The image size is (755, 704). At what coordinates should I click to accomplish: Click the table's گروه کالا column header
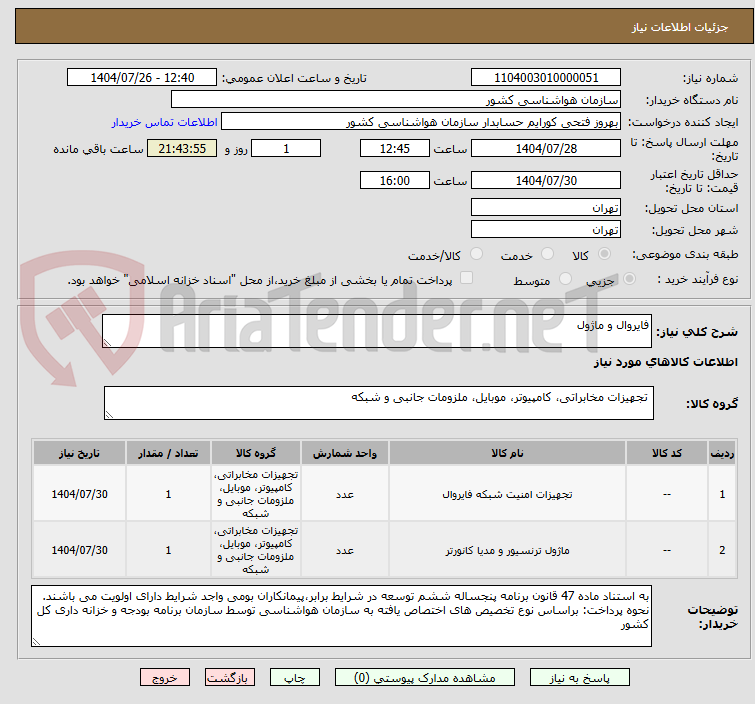point(256,453)
